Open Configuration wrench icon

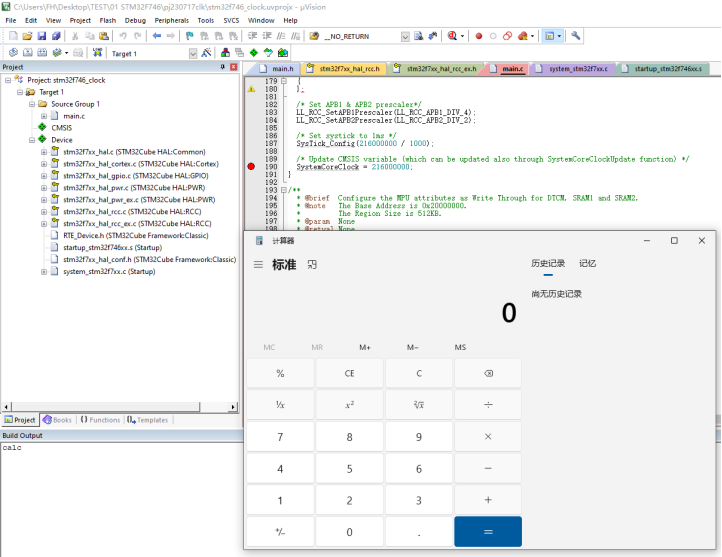576,36
